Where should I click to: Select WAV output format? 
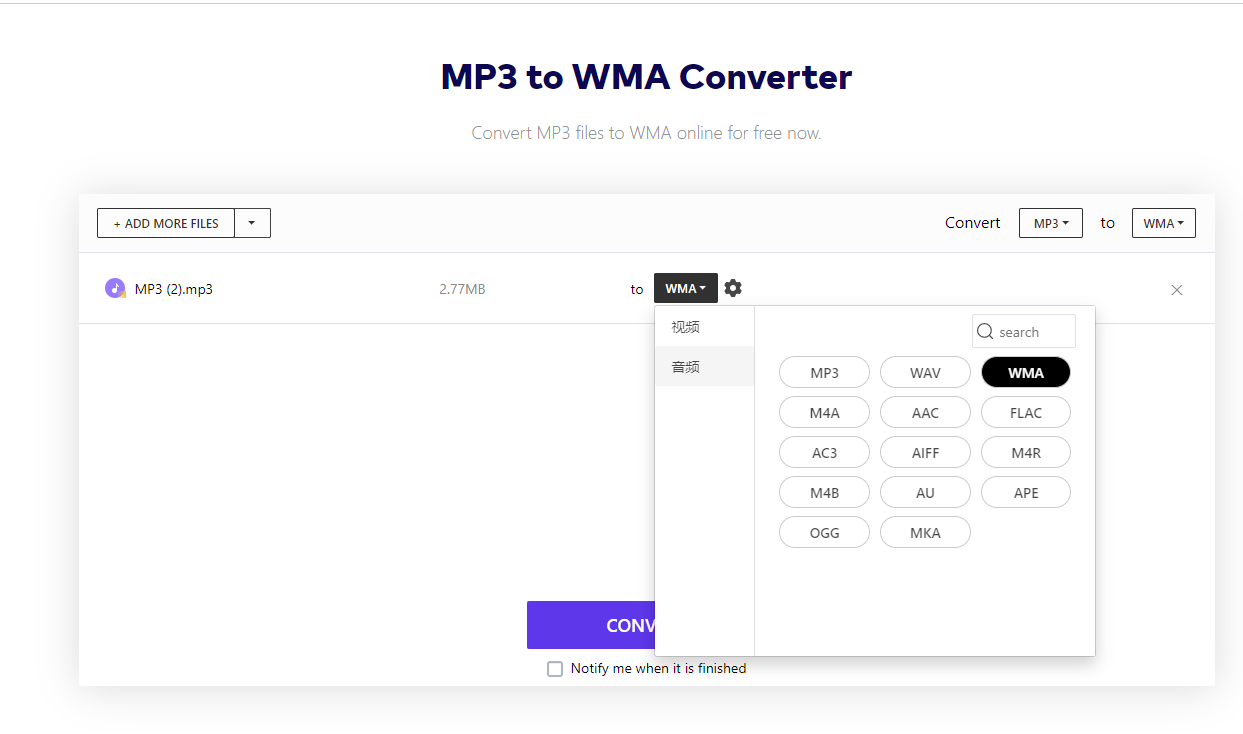click(x=925, y=373)
